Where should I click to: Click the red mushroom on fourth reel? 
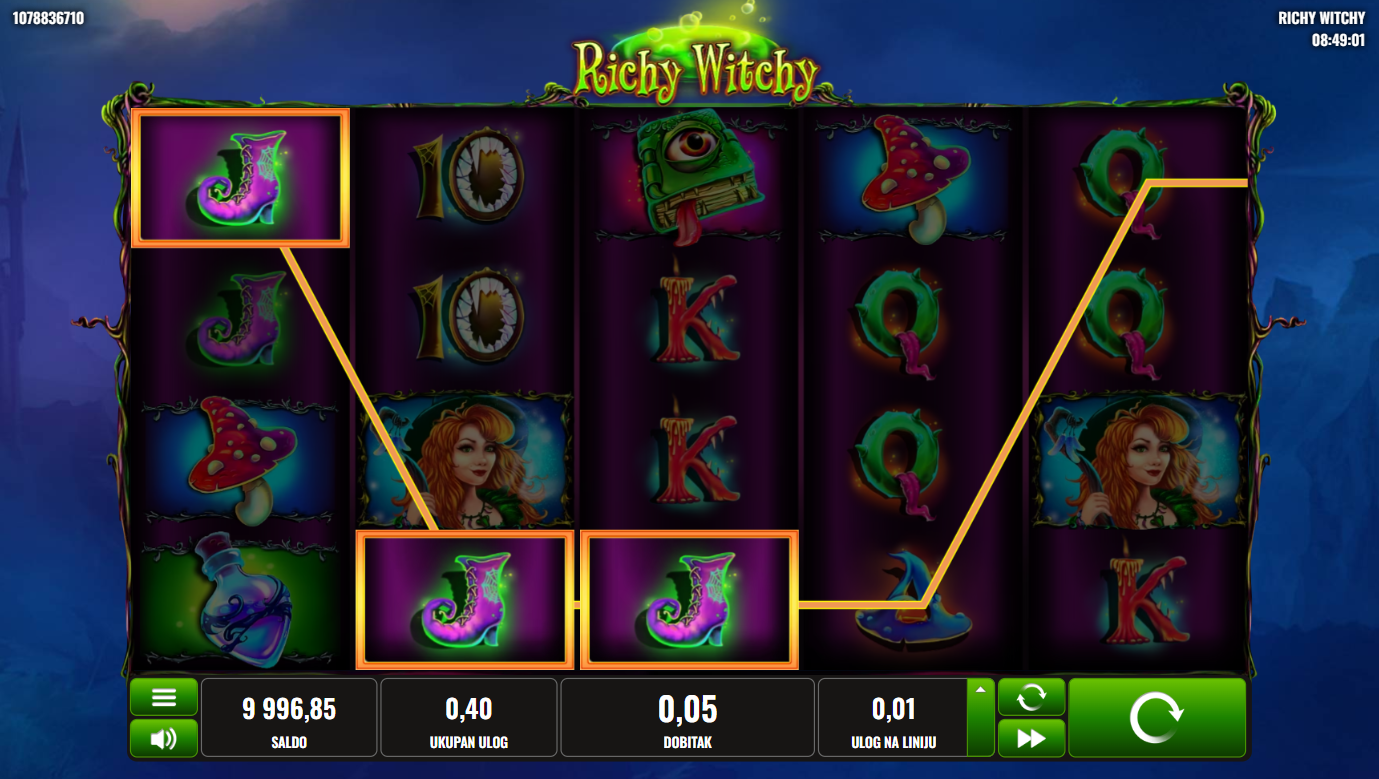pos(913,178)
